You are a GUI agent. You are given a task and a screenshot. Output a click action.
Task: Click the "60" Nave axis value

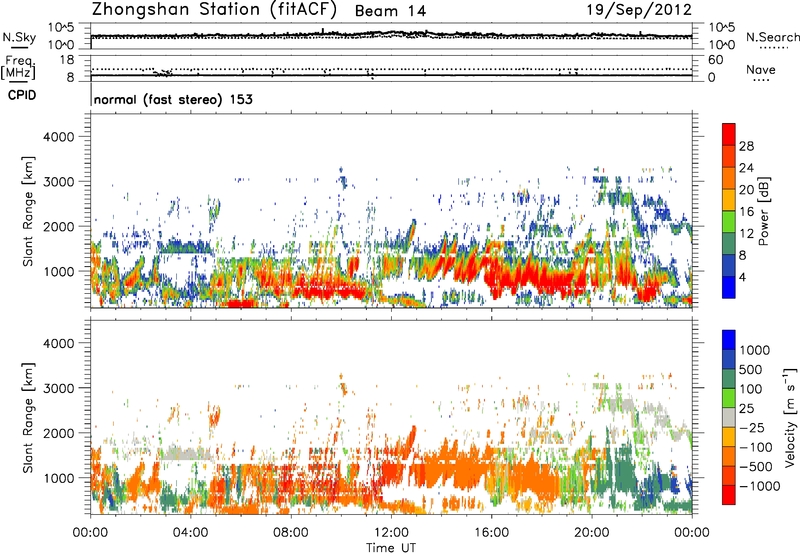click(x=715, y=60)
